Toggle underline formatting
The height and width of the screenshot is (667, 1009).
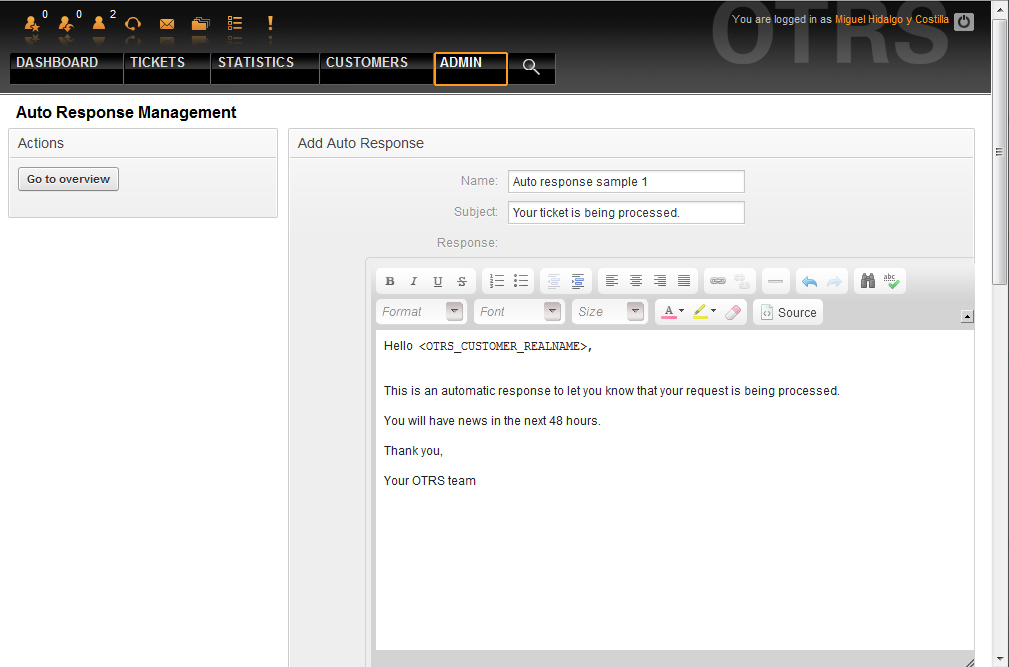(x=438, y=282)
